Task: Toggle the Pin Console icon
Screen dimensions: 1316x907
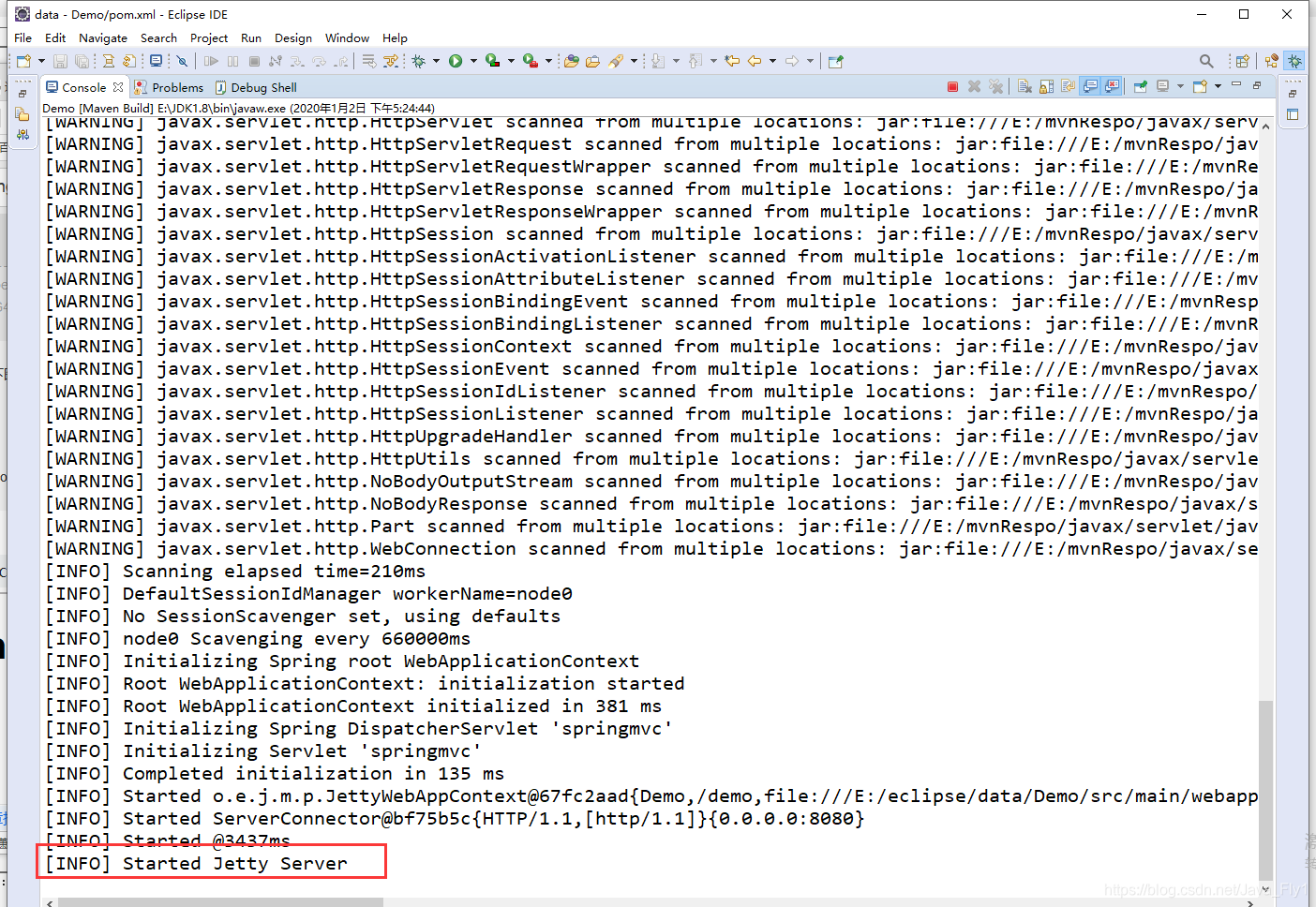Action: pyautogui.click(x=1140, y=86)
